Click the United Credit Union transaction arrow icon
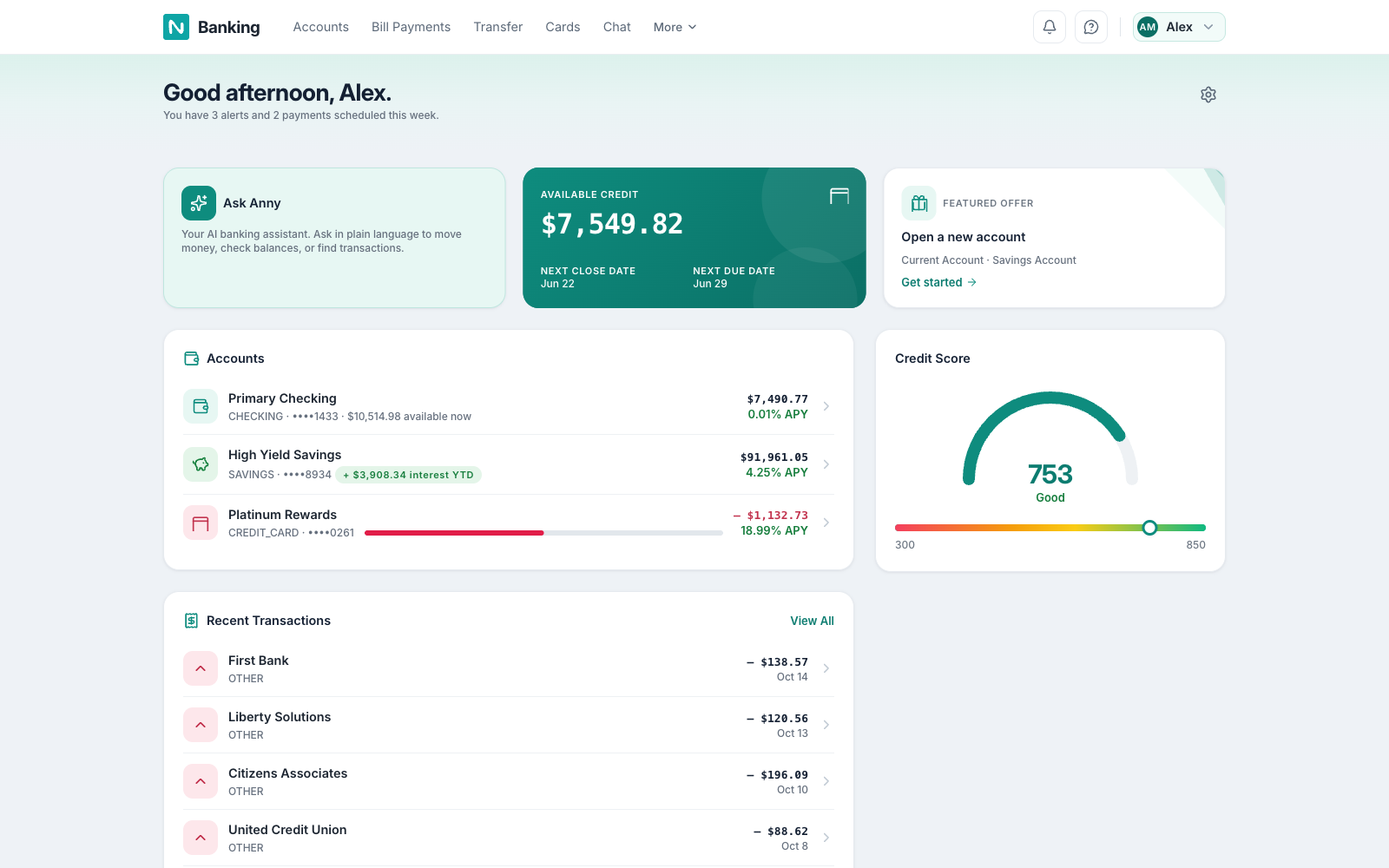 coord(201,838)
